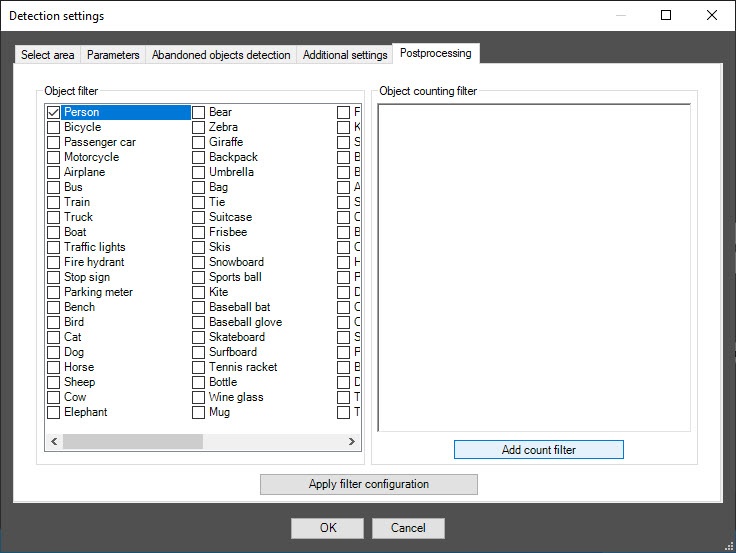Click the Cancel button
This screenshot has width=736, height=553.
pyautogui.click(x=408, y=528)
